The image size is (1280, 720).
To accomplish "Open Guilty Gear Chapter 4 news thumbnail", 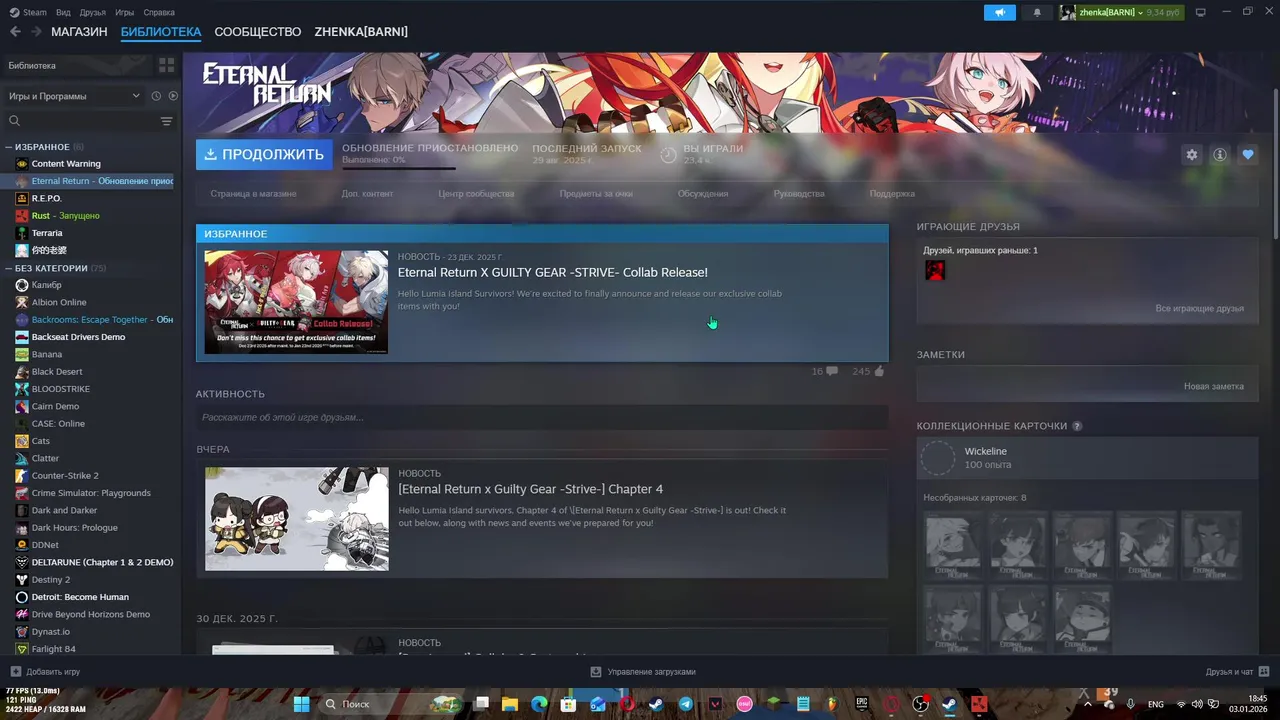I will click(297, 519).
